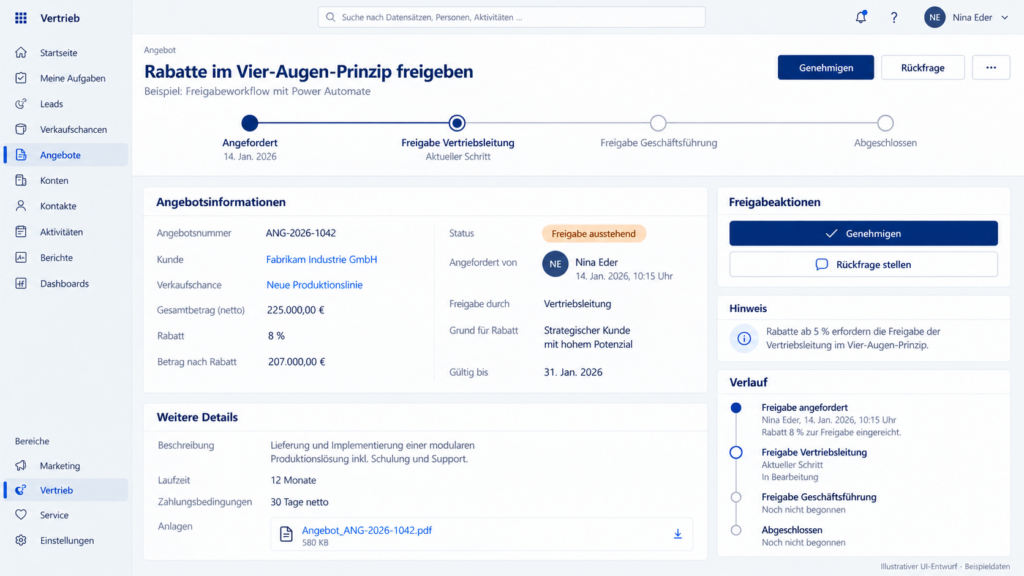Viewport: 1024px width, 576px height.
Task: Click the NE avatar in the header
Action: [935, 18]
